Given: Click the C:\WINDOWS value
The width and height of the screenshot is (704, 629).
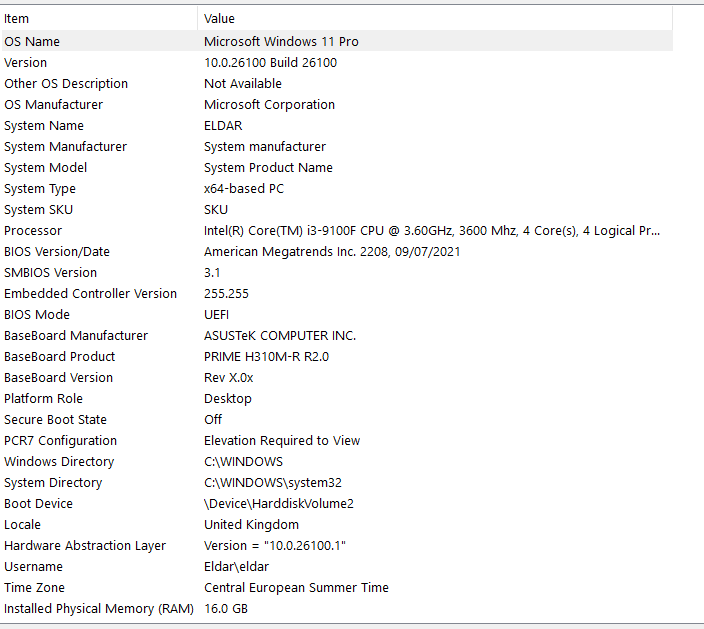Looking at the screenshot, I should (243, 462).
